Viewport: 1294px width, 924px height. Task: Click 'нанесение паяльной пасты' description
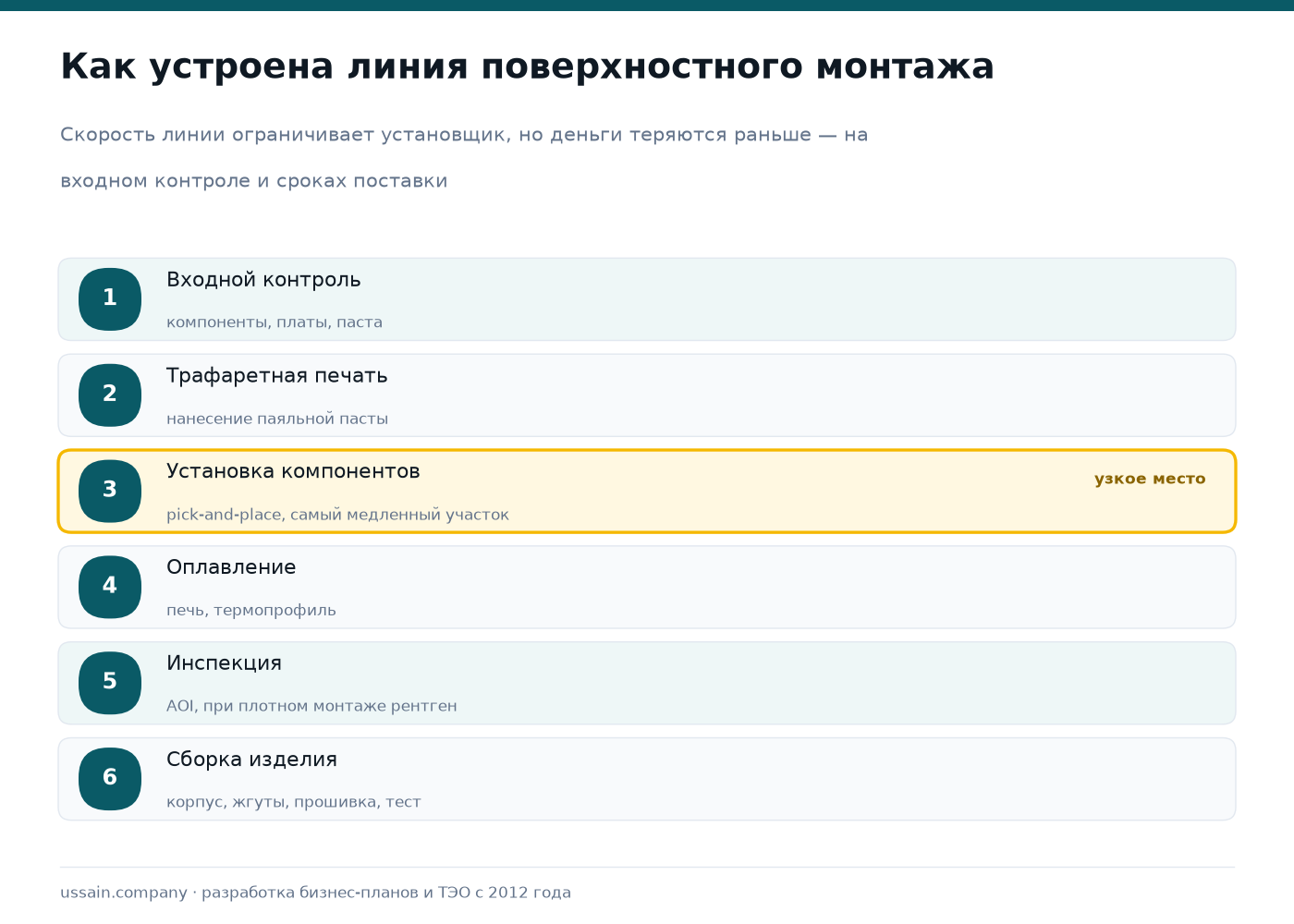click(x=277, y=419)
